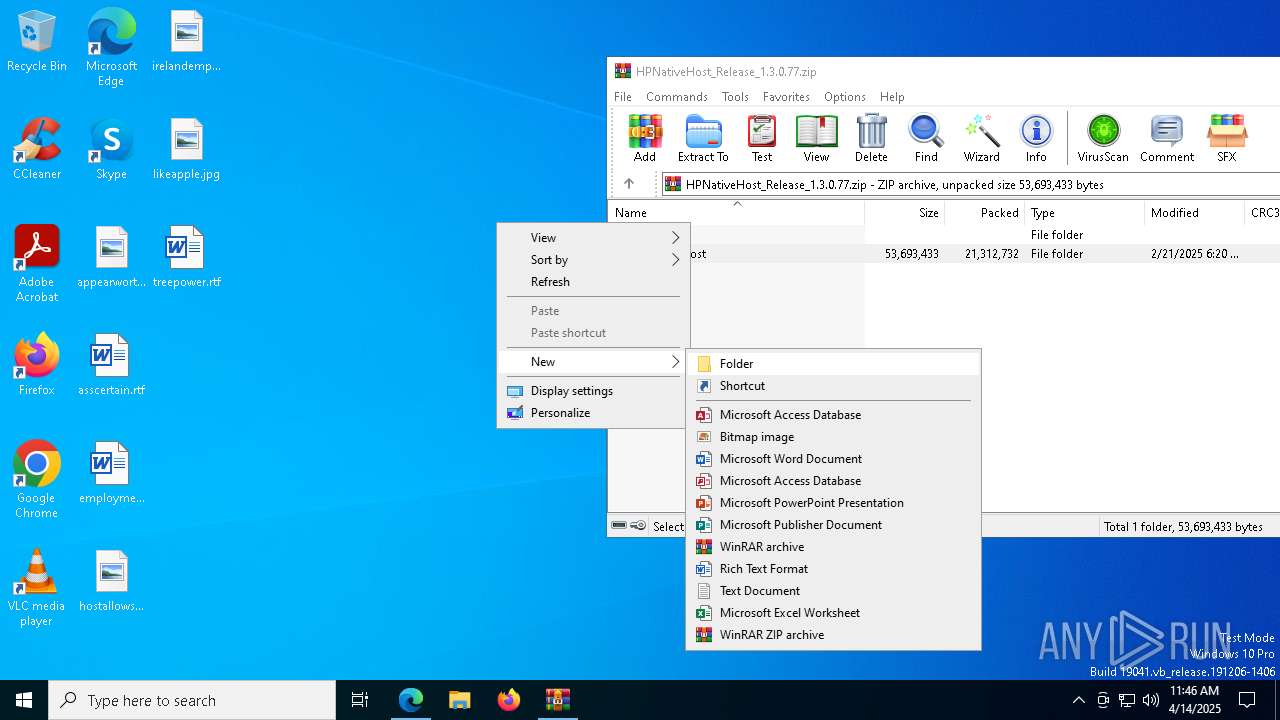Screen dimensions: 1280x720
Task: Click the Comment toolbar icon
Action: coord(1167,138)
